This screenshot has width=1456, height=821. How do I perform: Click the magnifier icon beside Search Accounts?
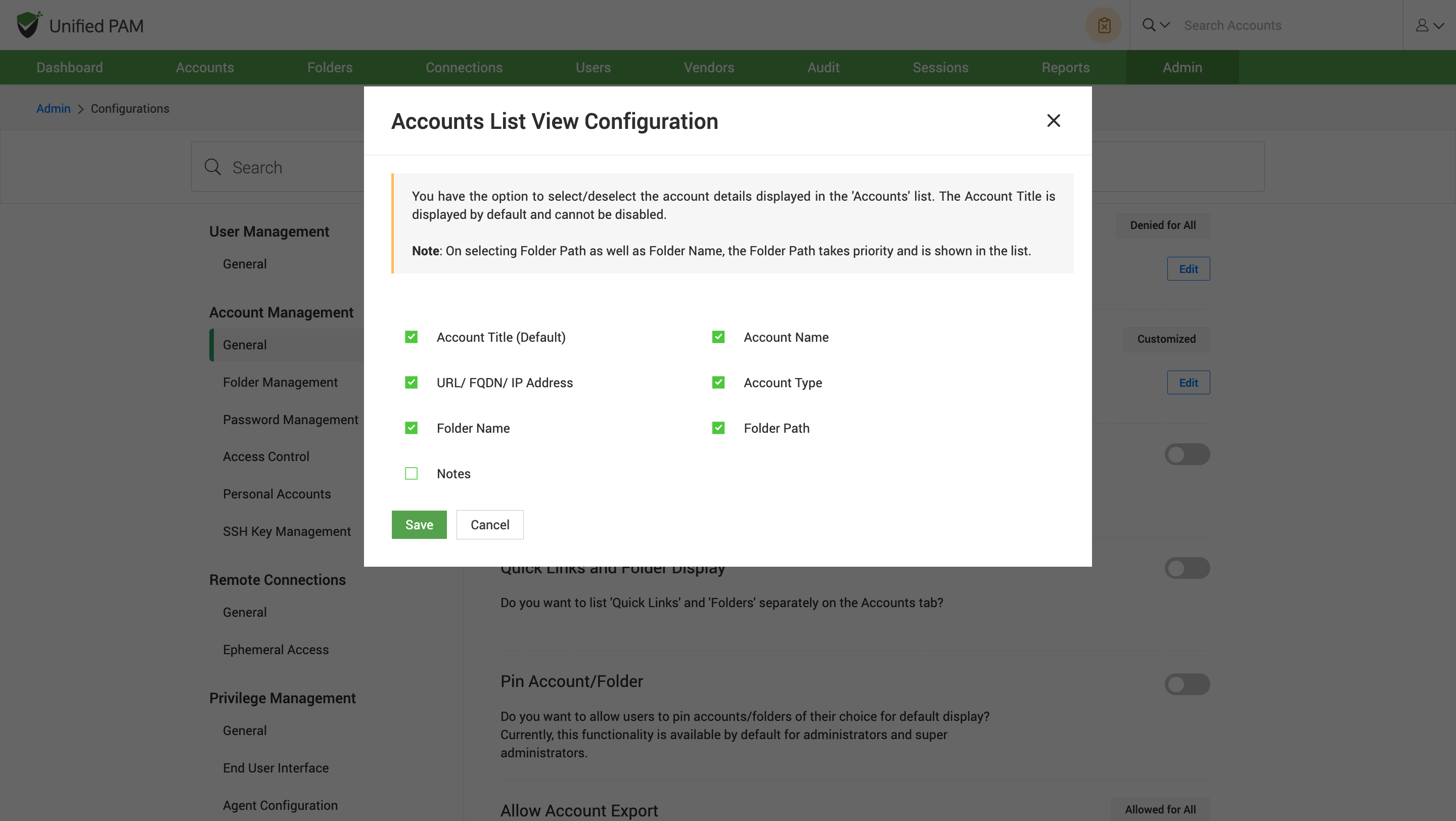1149,25
